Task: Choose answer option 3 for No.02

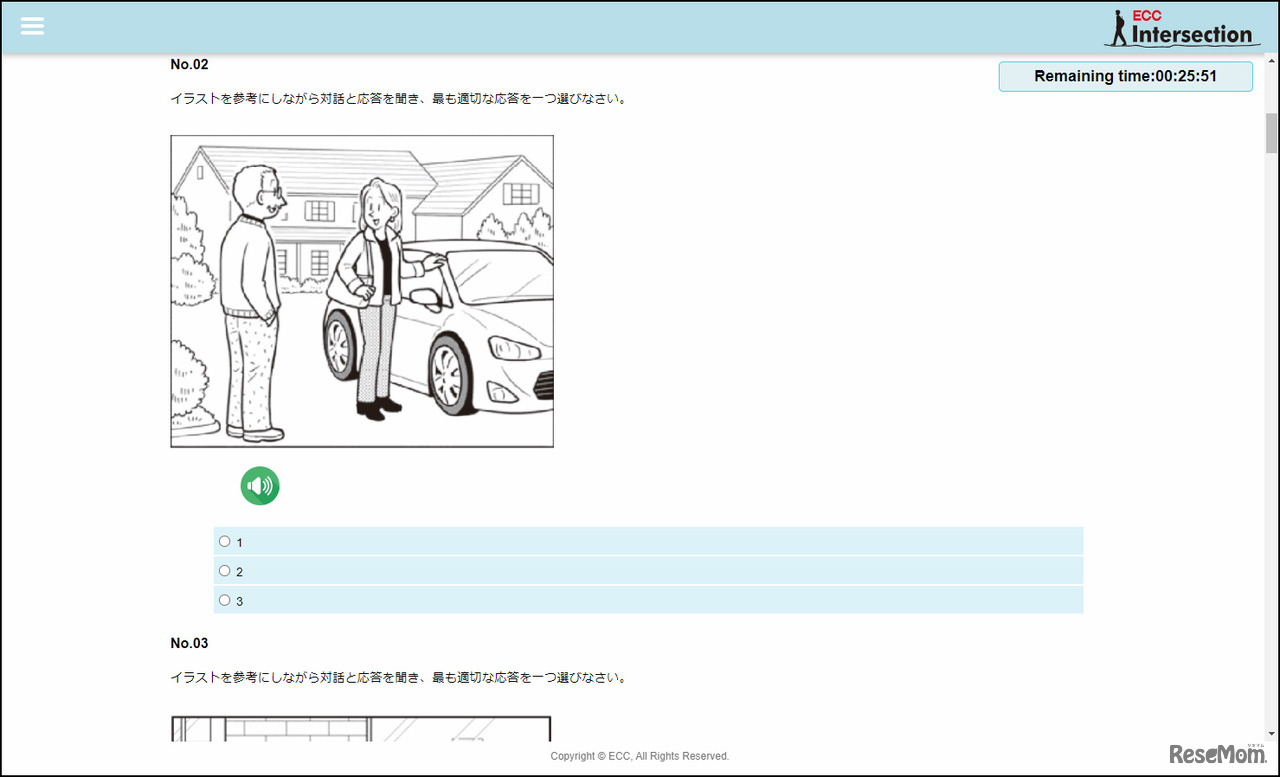Action: click(x=224, y=600)
